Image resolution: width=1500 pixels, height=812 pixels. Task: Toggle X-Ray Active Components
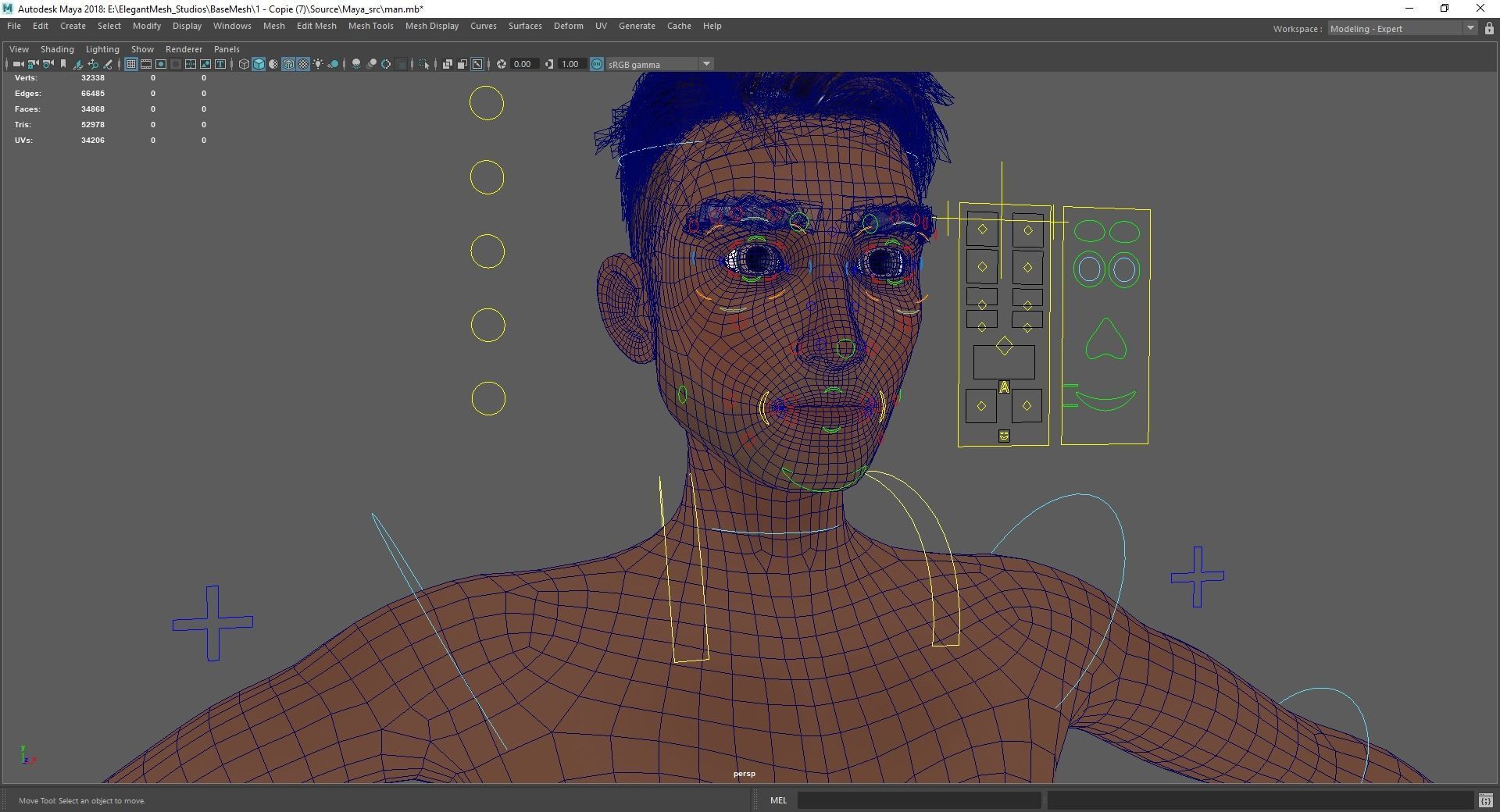tap(462, 64)
